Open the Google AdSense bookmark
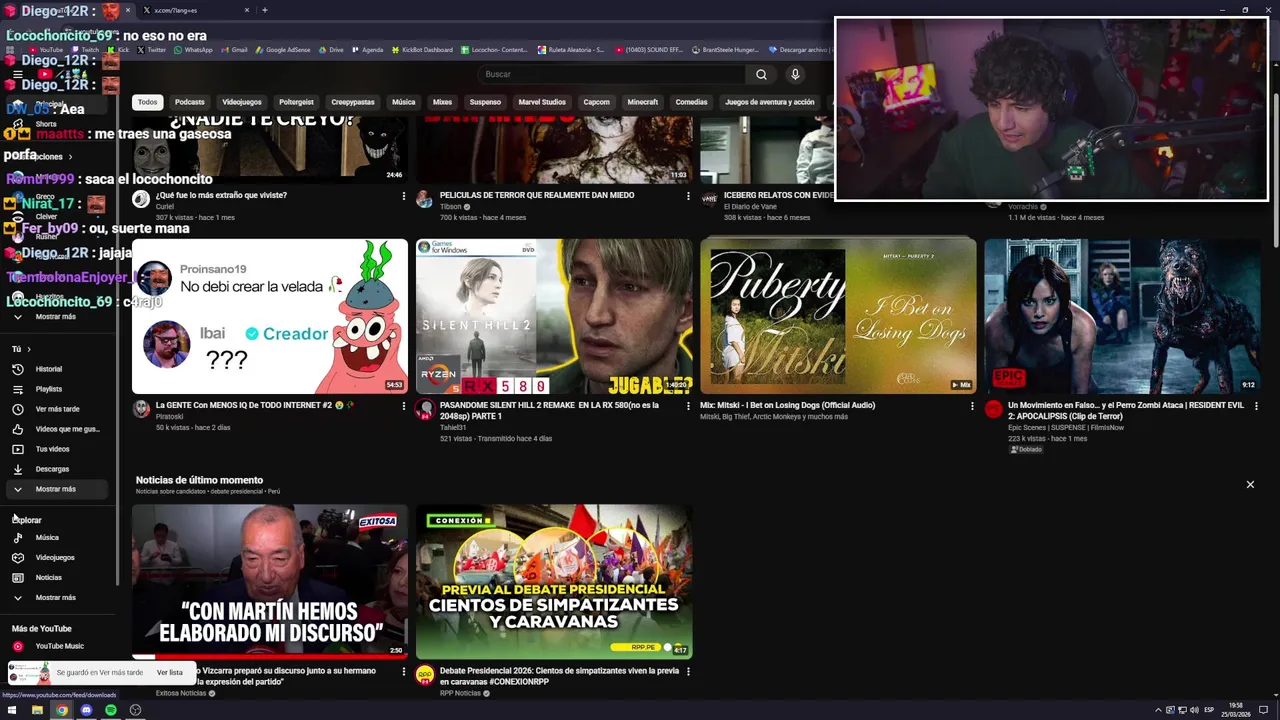Screen dimensions: 1280x720 point(283,50)
